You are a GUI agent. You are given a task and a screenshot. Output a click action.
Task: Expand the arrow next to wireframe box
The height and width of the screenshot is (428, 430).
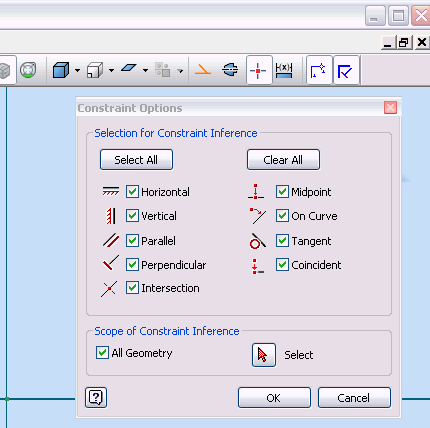pyautogui.click(x=111, y=70)
